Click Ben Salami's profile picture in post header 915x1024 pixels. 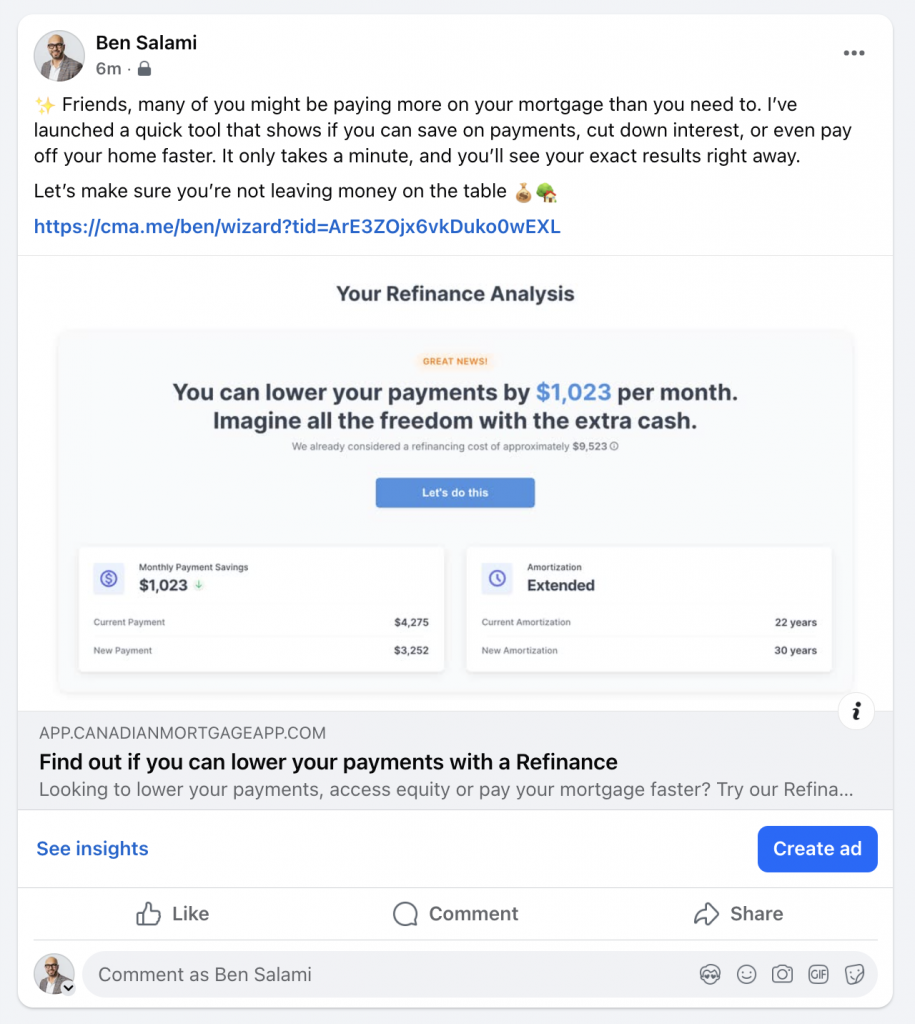coord(59,55)
